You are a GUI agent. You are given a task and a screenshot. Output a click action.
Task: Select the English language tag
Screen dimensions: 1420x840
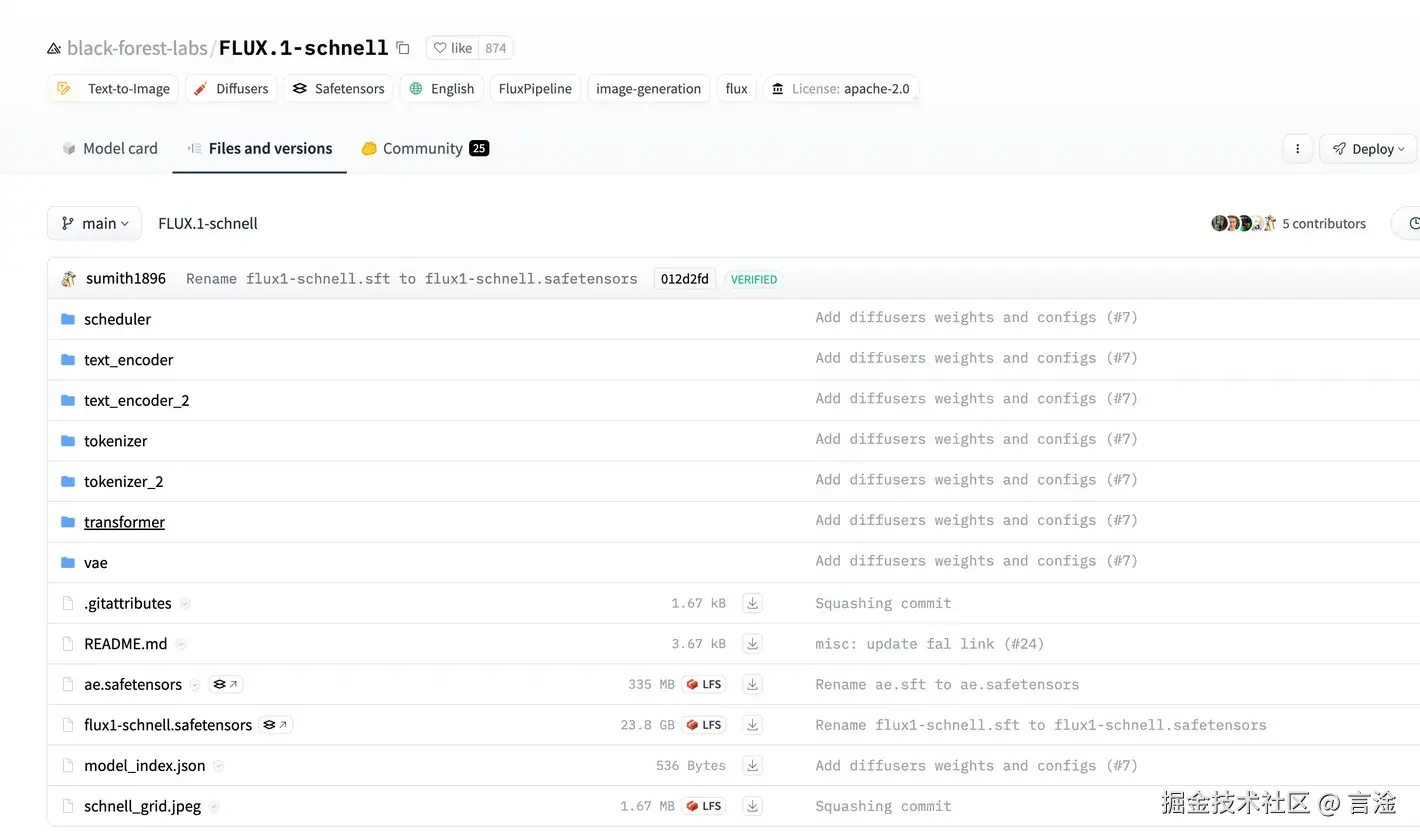click(441, 89)
